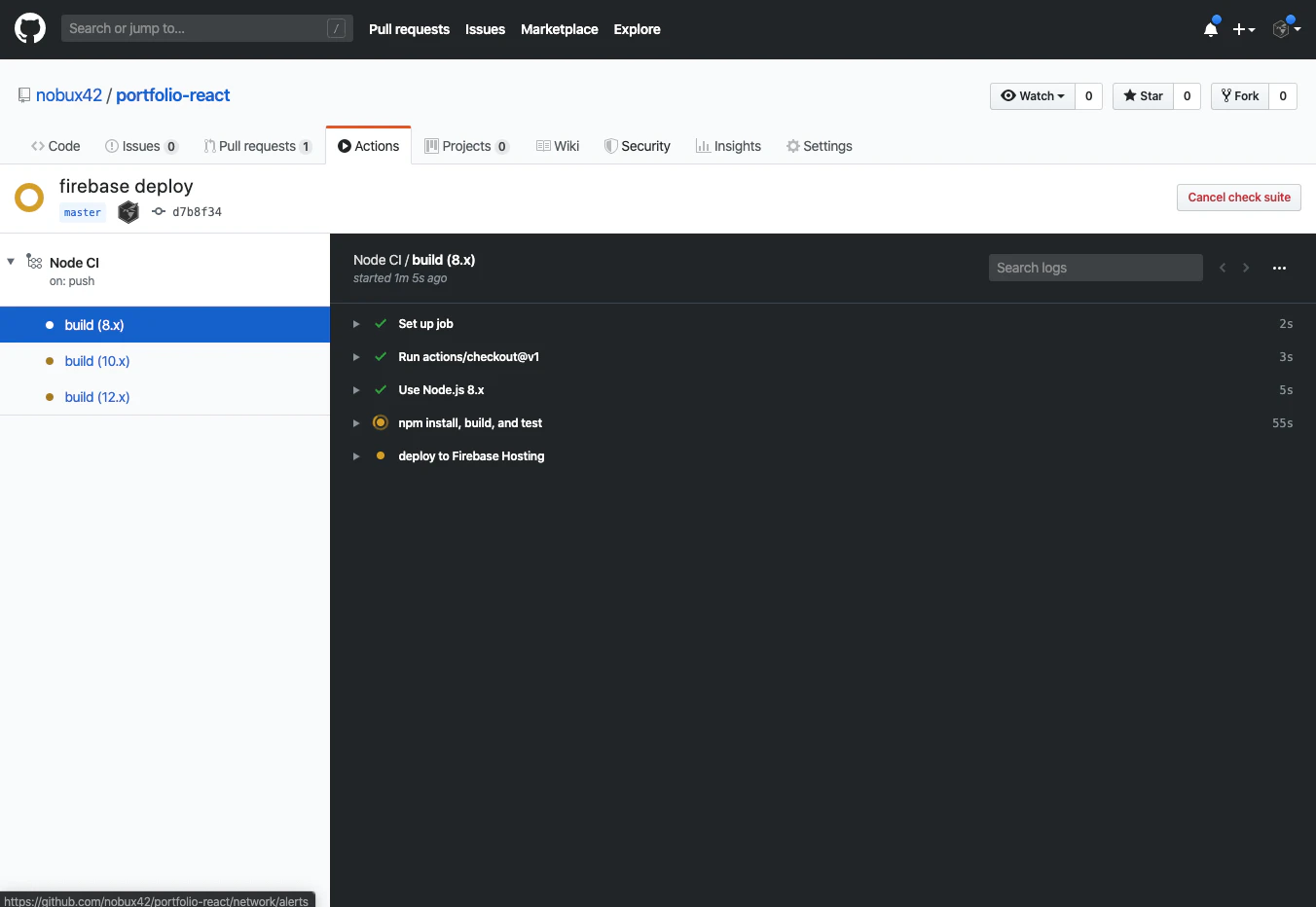Select the build (8.x) job

(165, 325)
